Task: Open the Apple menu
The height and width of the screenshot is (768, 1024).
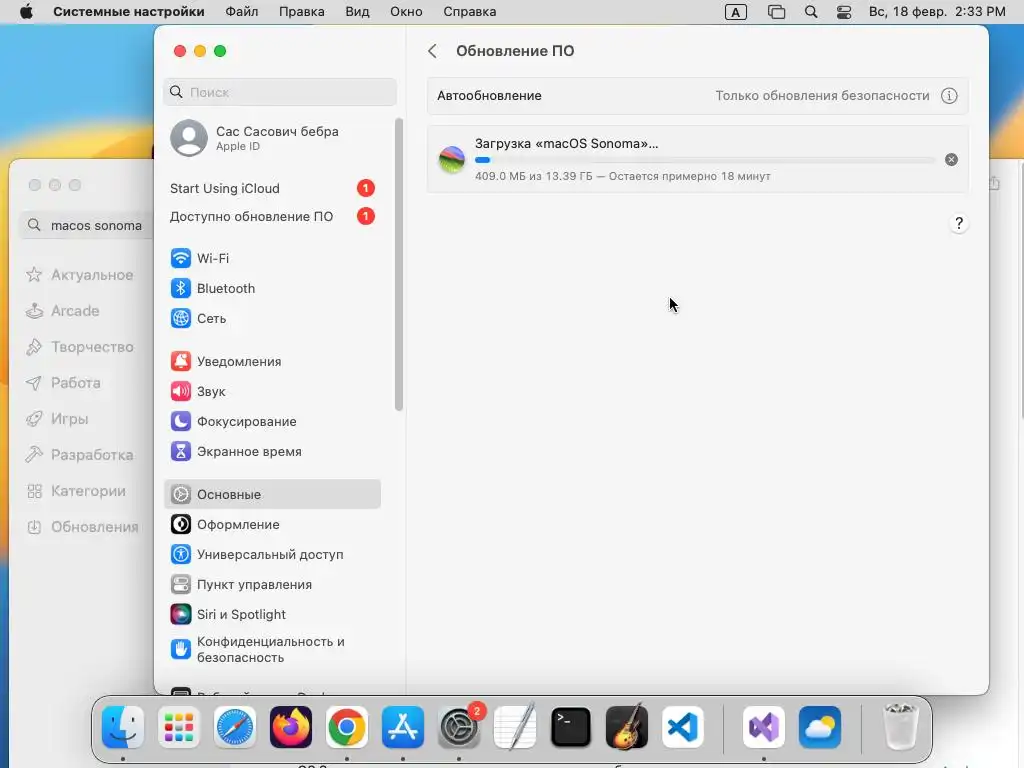Action: pyautogui.click(x=26, y=12)
